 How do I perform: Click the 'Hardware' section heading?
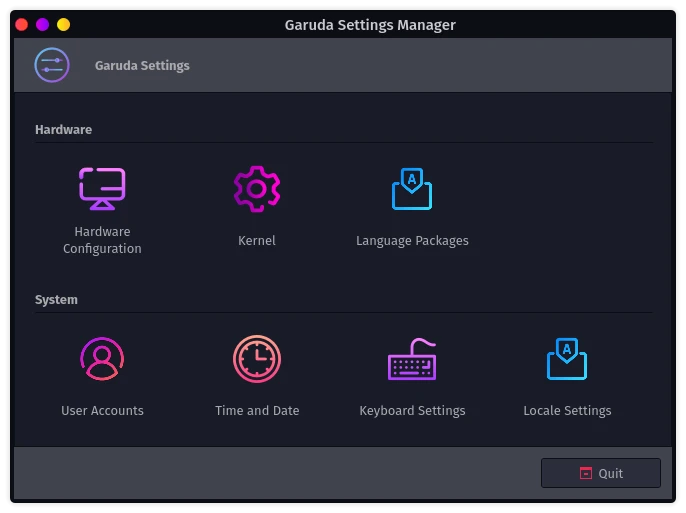tap(63, 129)
